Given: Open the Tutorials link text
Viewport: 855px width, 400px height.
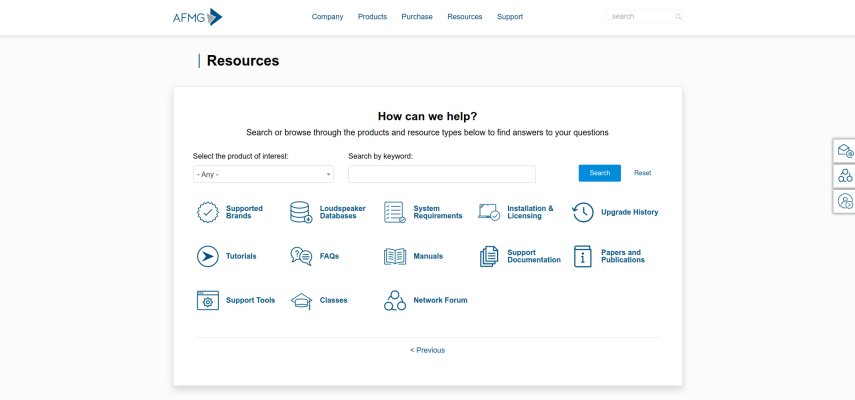Looking at the screenshot, I should (241, 256).
